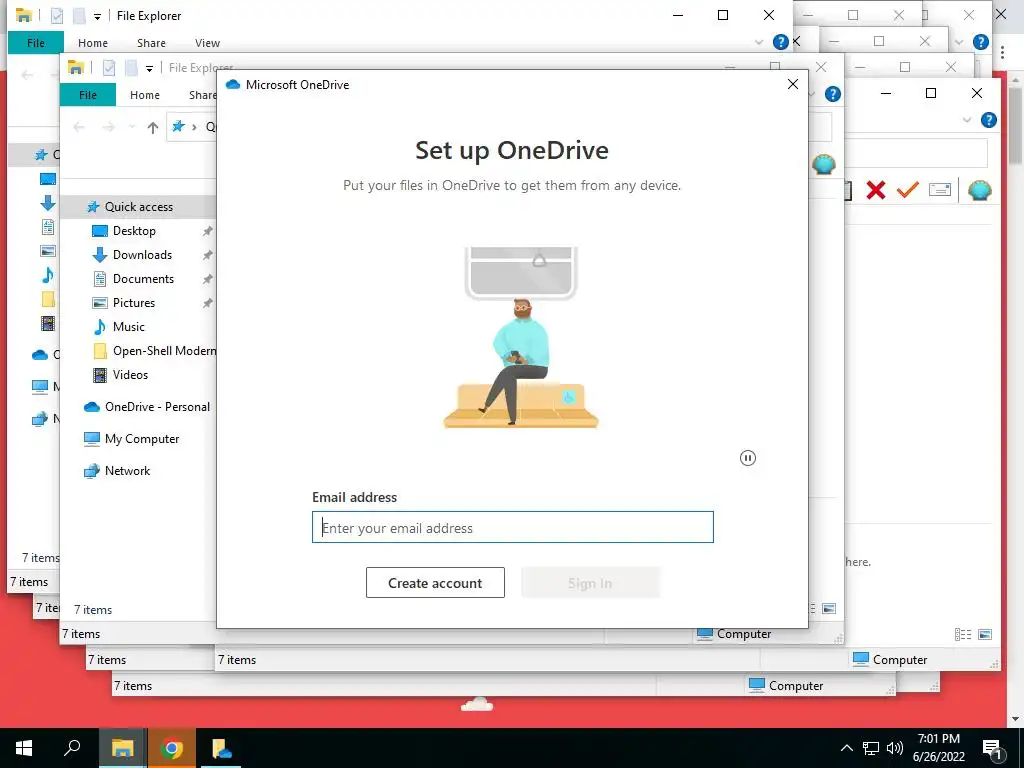Open the Windows Start menu
Viewport: 1024px width, 768px height.
pyautogui.click(x=24, y=748)
